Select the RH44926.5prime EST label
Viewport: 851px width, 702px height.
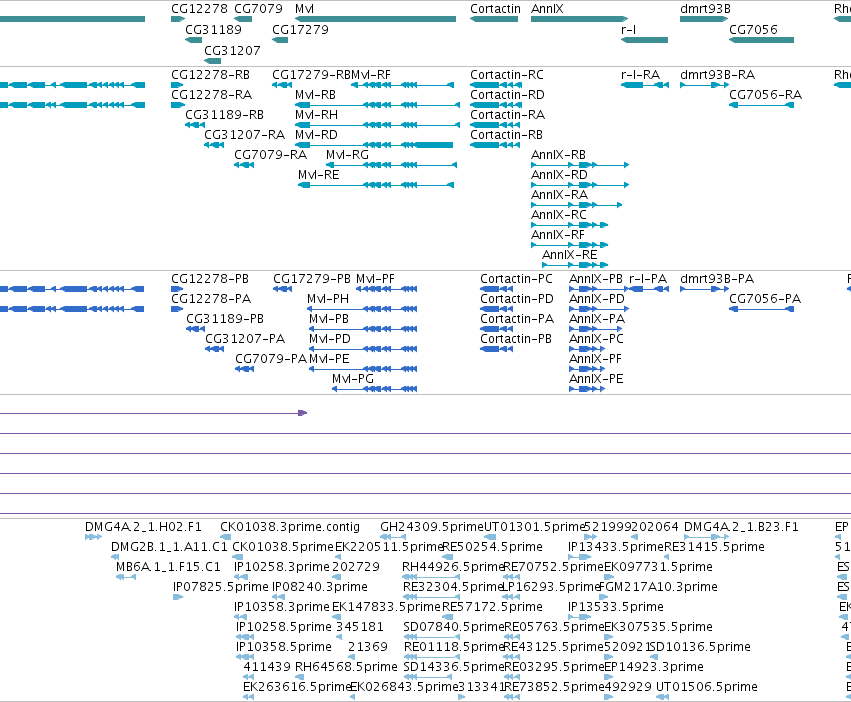[x=454, y=567]
